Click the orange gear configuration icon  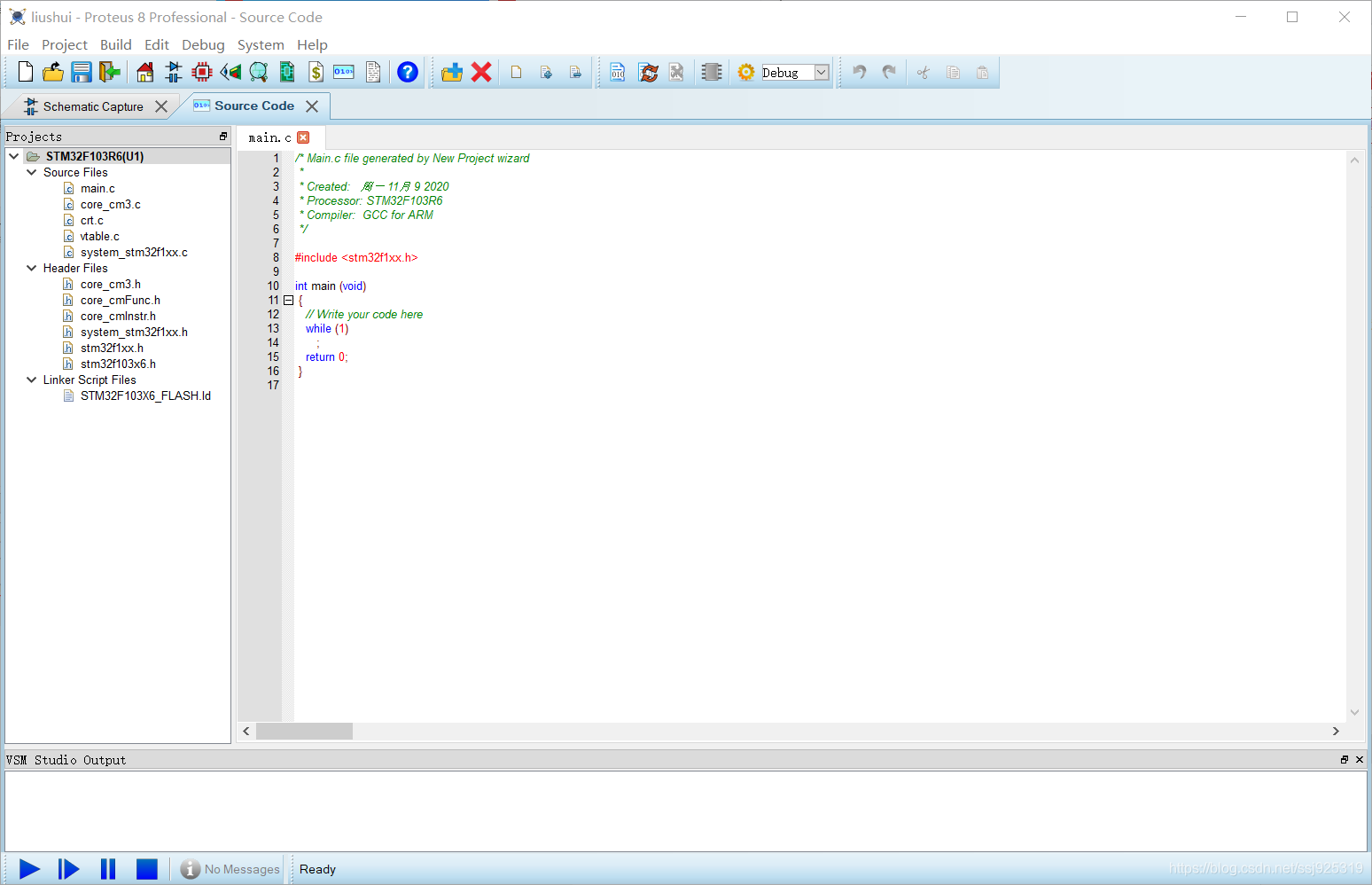pyautogui.click(x=746, y=72)
